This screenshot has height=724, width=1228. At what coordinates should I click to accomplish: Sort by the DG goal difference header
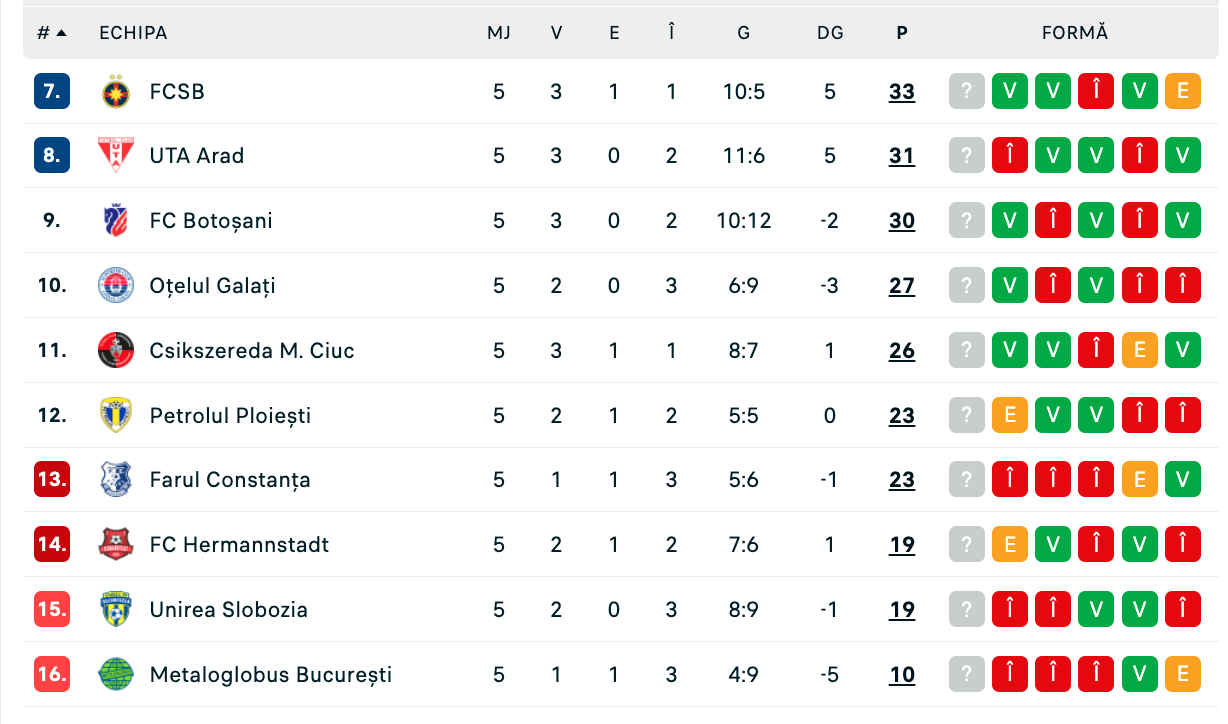[x=830, y=33]
